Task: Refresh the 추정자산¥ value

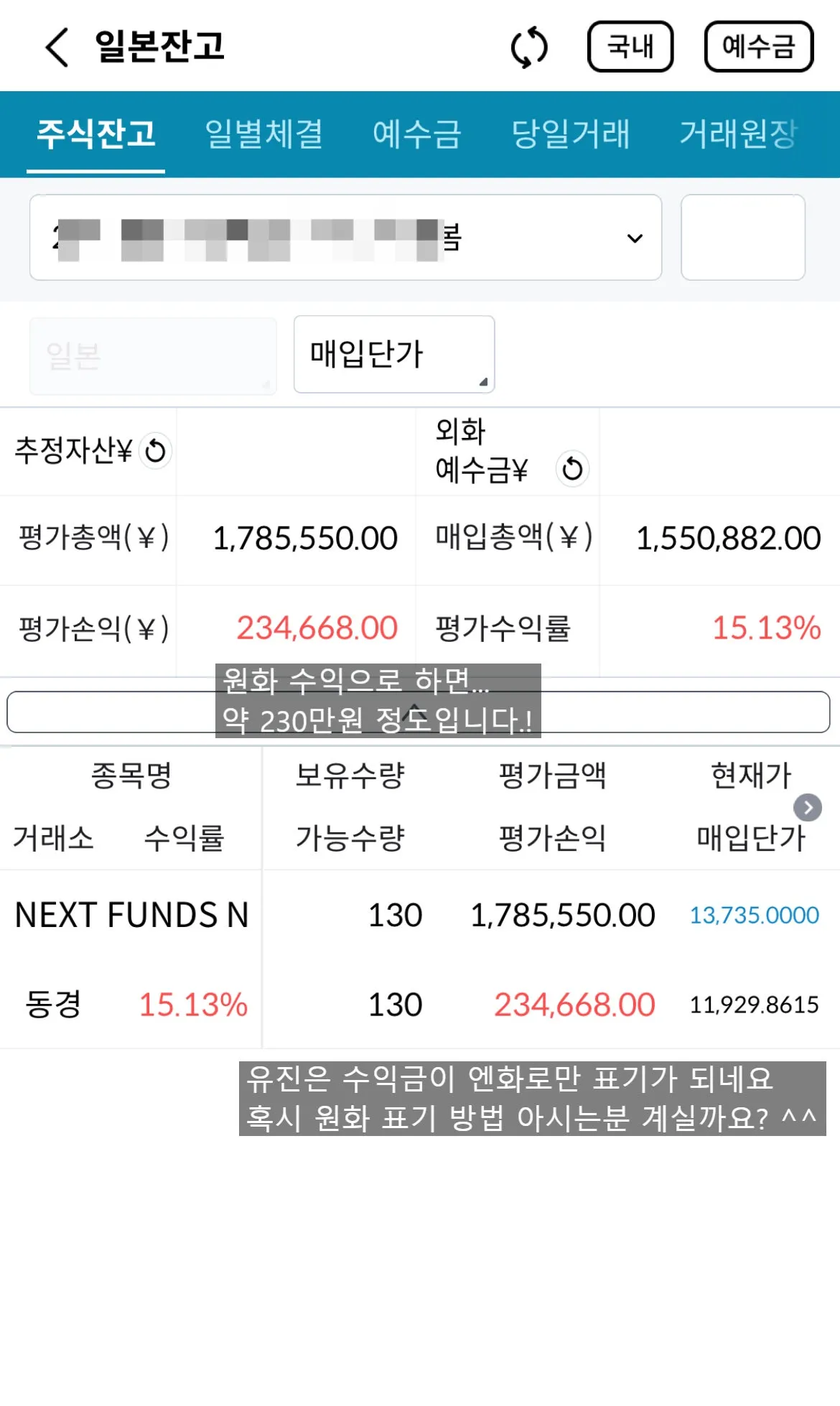Action: [x=155, y=452]
